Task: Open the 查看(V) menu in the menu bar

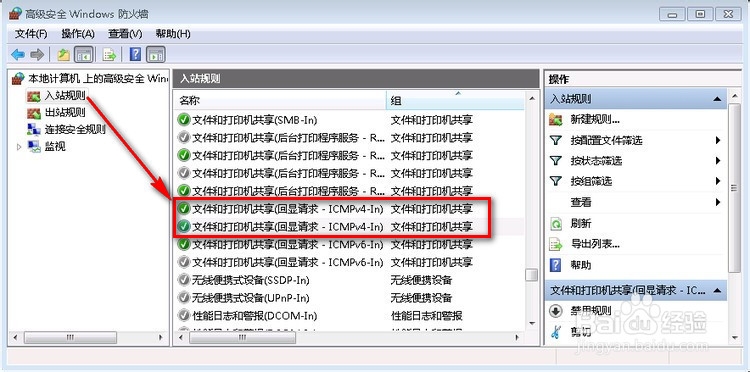Action: click(x=125, y=34)
